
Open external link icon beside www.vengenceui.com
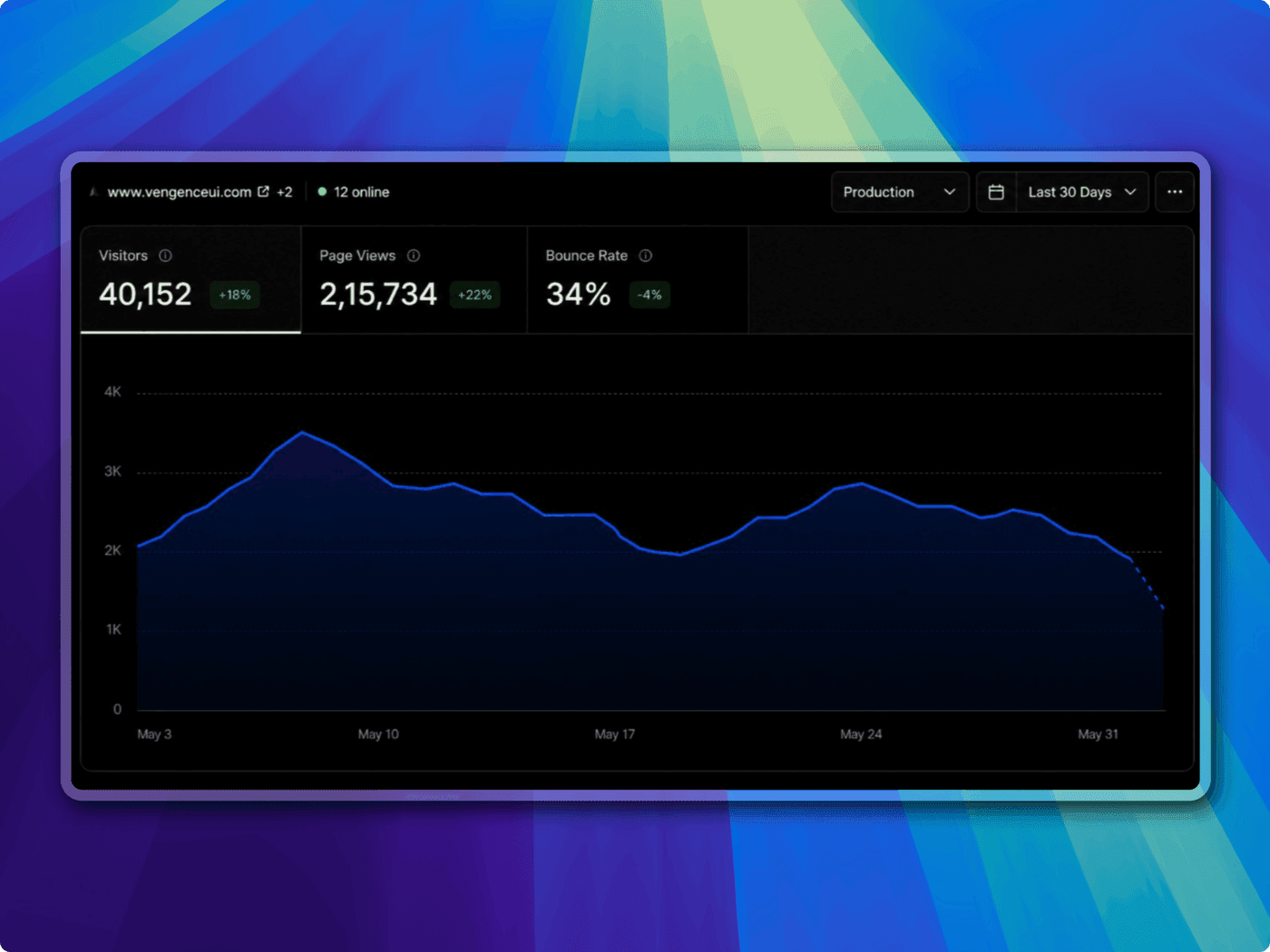pyautogui.click(x=264, y=191)
